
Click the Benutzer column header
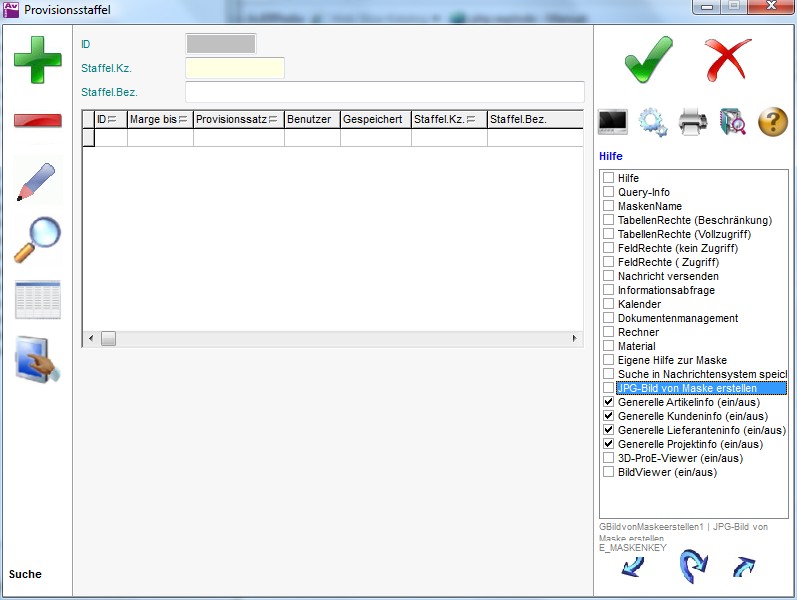click(x=312, y=119)
